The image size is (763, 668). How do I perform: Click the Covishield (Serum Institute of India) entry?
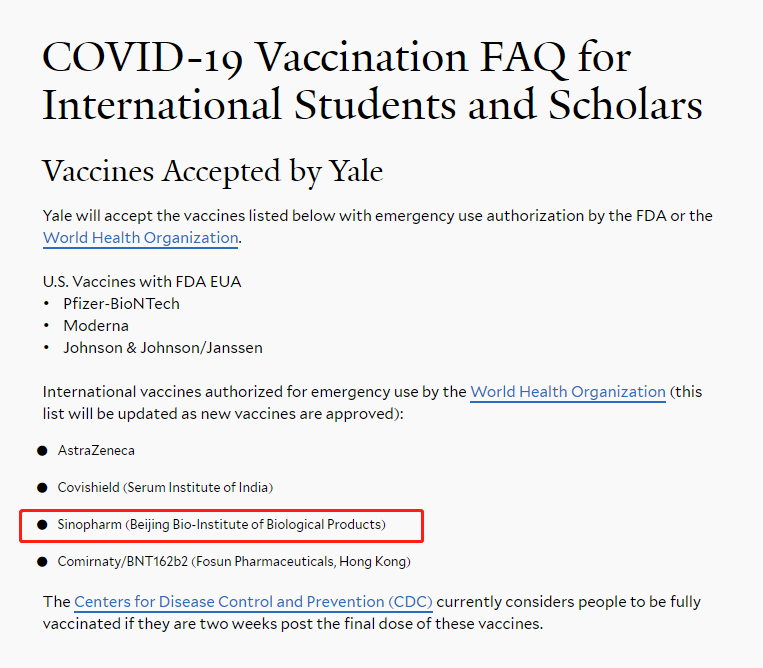tap(165, 487)
